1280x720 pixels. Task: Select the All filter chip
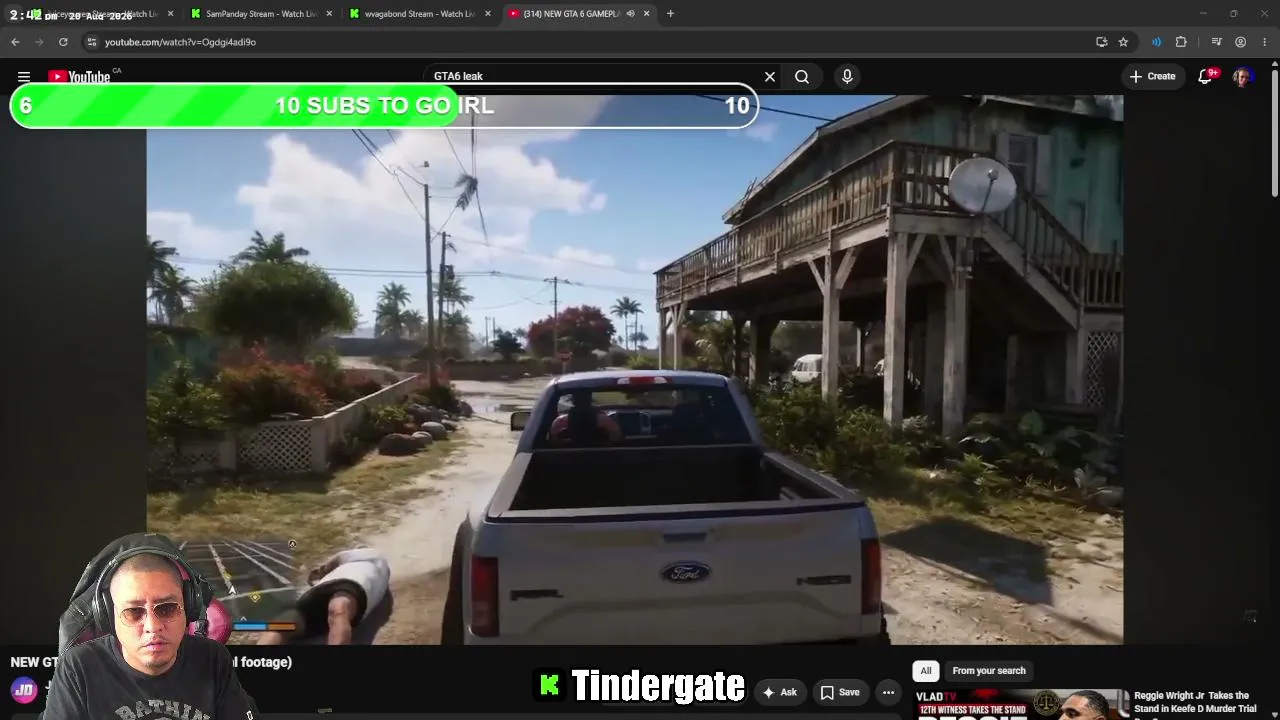click(x=926, y=671)
